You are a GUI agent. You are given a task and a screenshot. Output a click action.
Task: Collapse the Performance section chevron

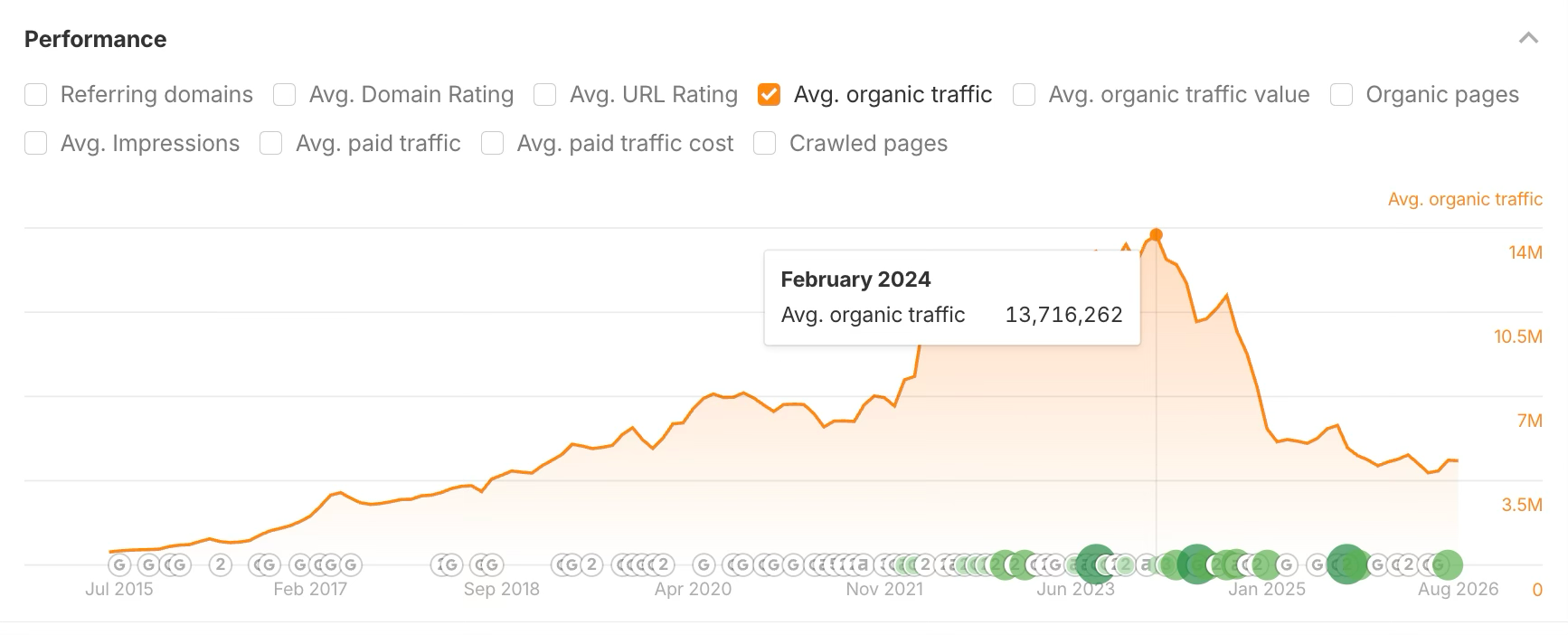pos(1528,38)
